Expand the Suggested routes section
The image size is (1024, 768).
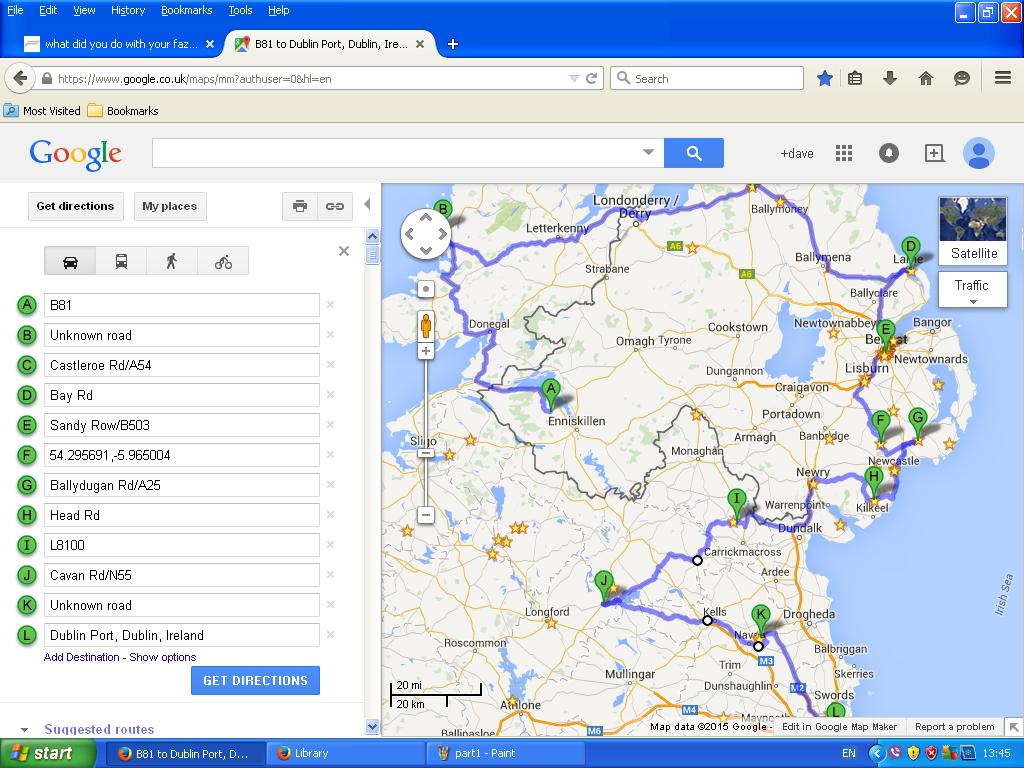pos(99,729)
